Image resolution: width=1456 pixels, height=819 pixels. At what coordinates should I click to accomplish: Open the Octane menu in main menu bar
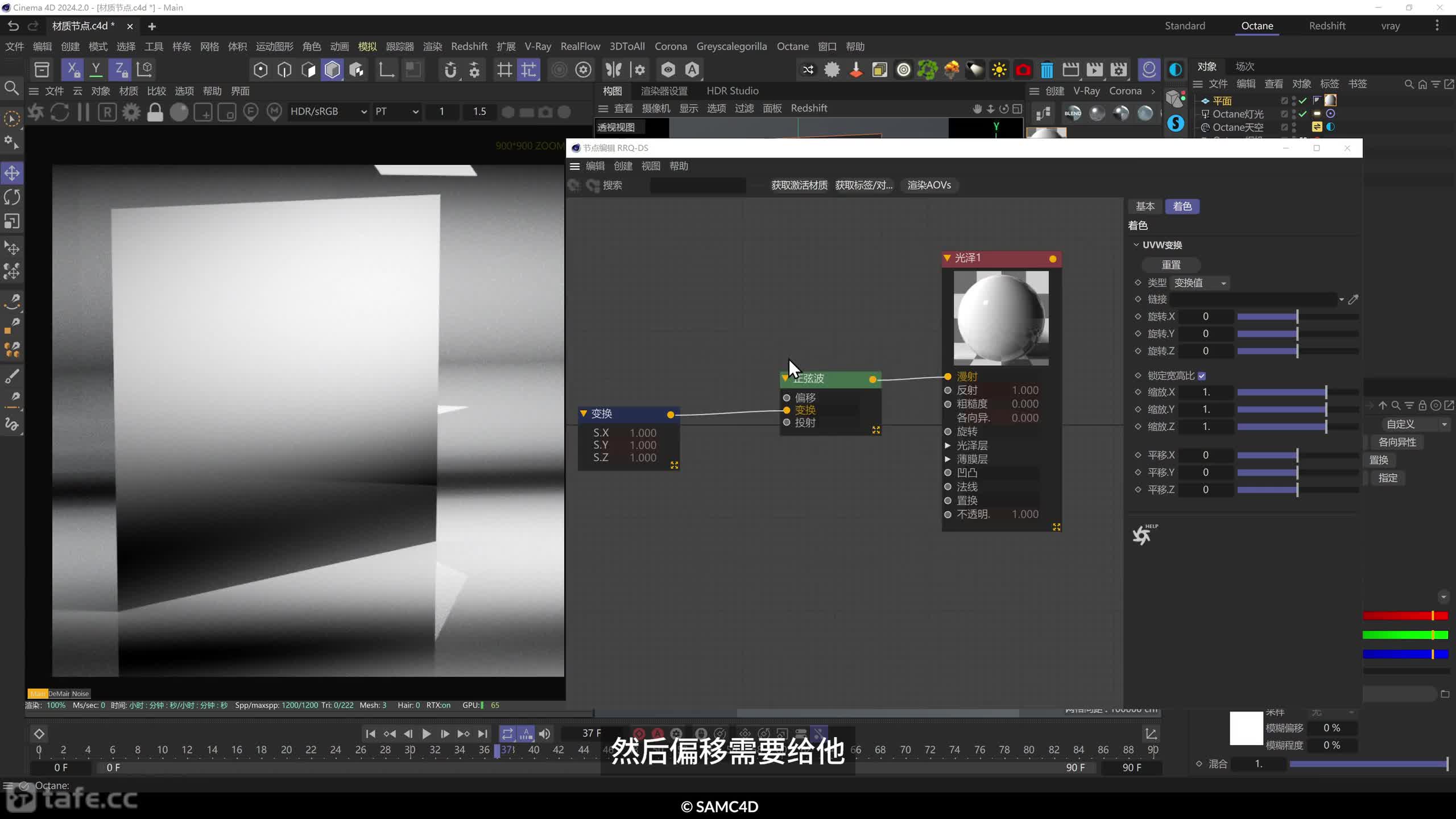pos(793,47)
